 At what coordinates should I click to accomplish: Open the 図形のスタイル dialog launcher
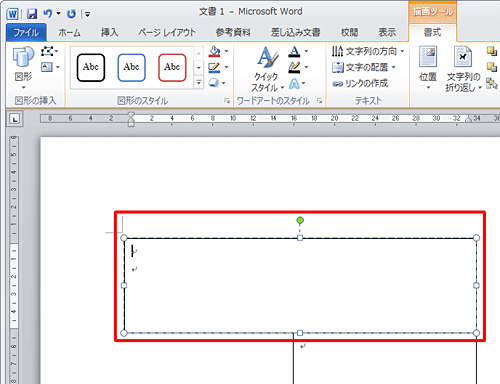227,101
